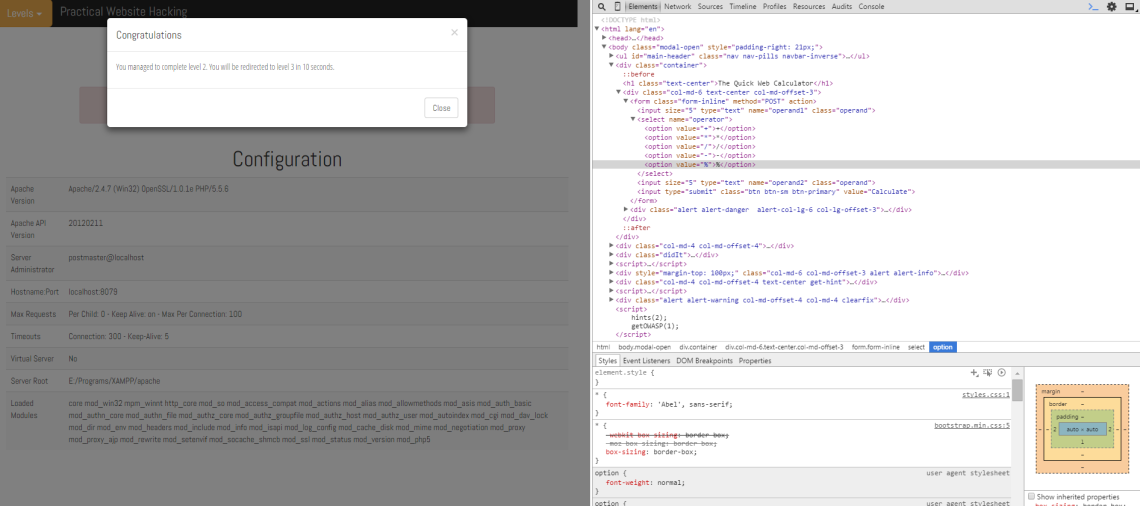The height and width of the screenshot is (506, 1140).
Task: Open DevTools settings gear
Action: click(x=1112, y=7)
